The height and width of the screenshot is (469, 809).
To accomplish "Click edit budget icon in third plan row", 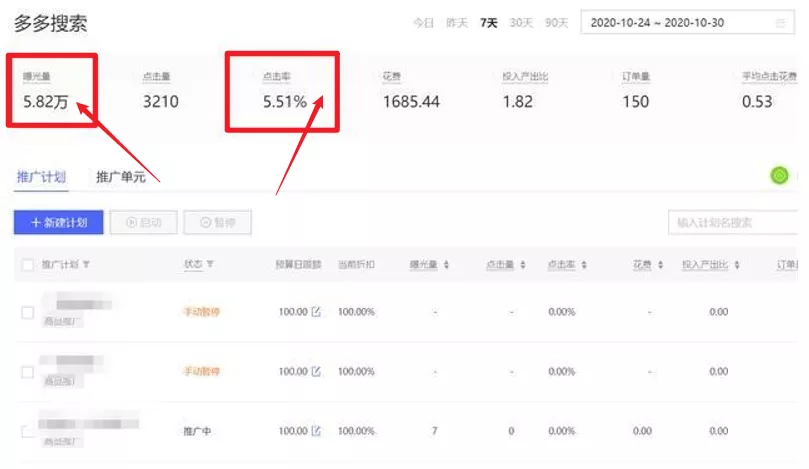I will [317, 431].
